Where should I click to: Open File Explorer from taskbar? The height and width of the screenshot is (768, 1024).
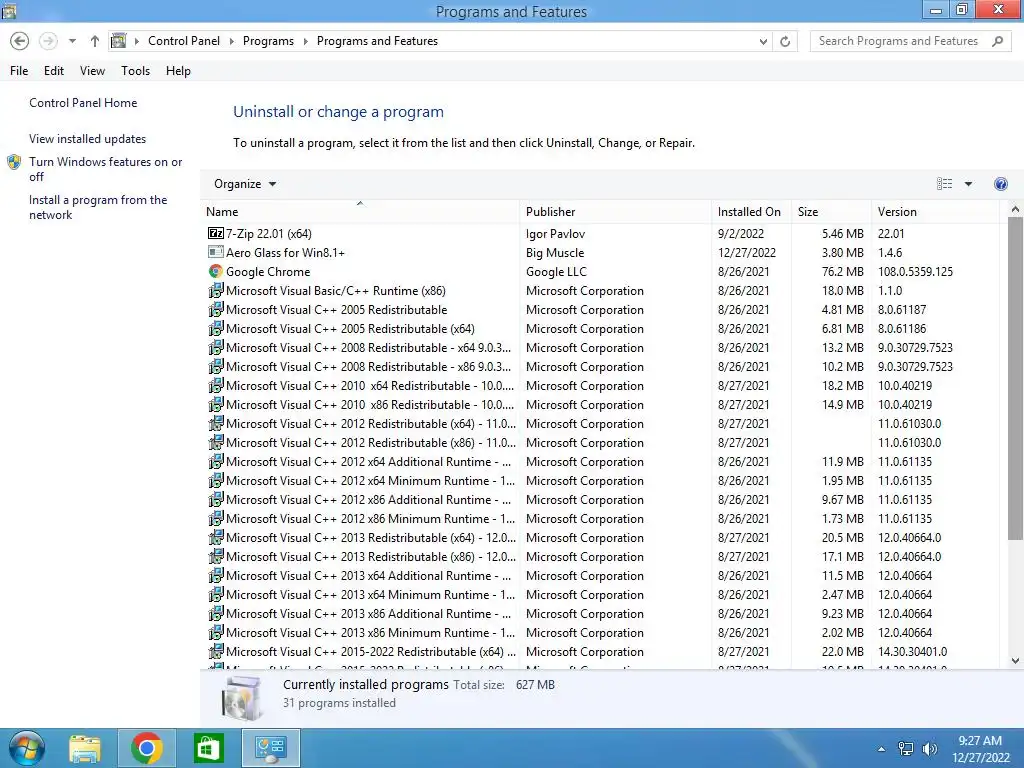coord(85,748)
